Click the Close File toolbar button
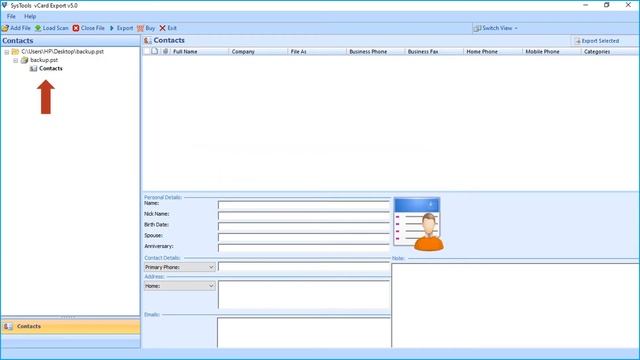640x360 pixels. pyautogui.click(x=89, y=28)
